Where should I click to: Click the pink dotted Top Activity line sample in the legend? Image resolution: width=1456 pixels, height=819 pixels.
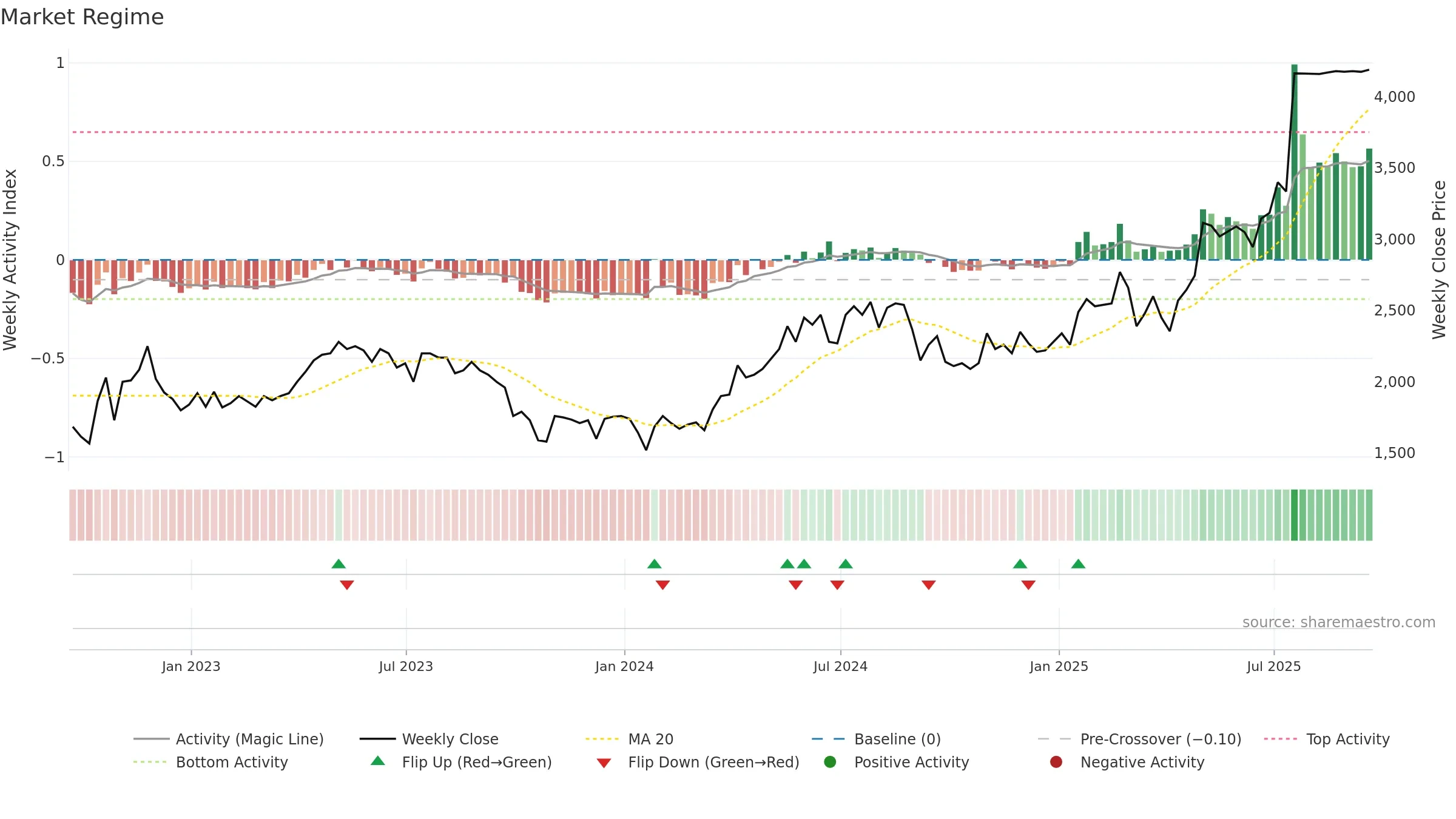tap(1281, 739)
